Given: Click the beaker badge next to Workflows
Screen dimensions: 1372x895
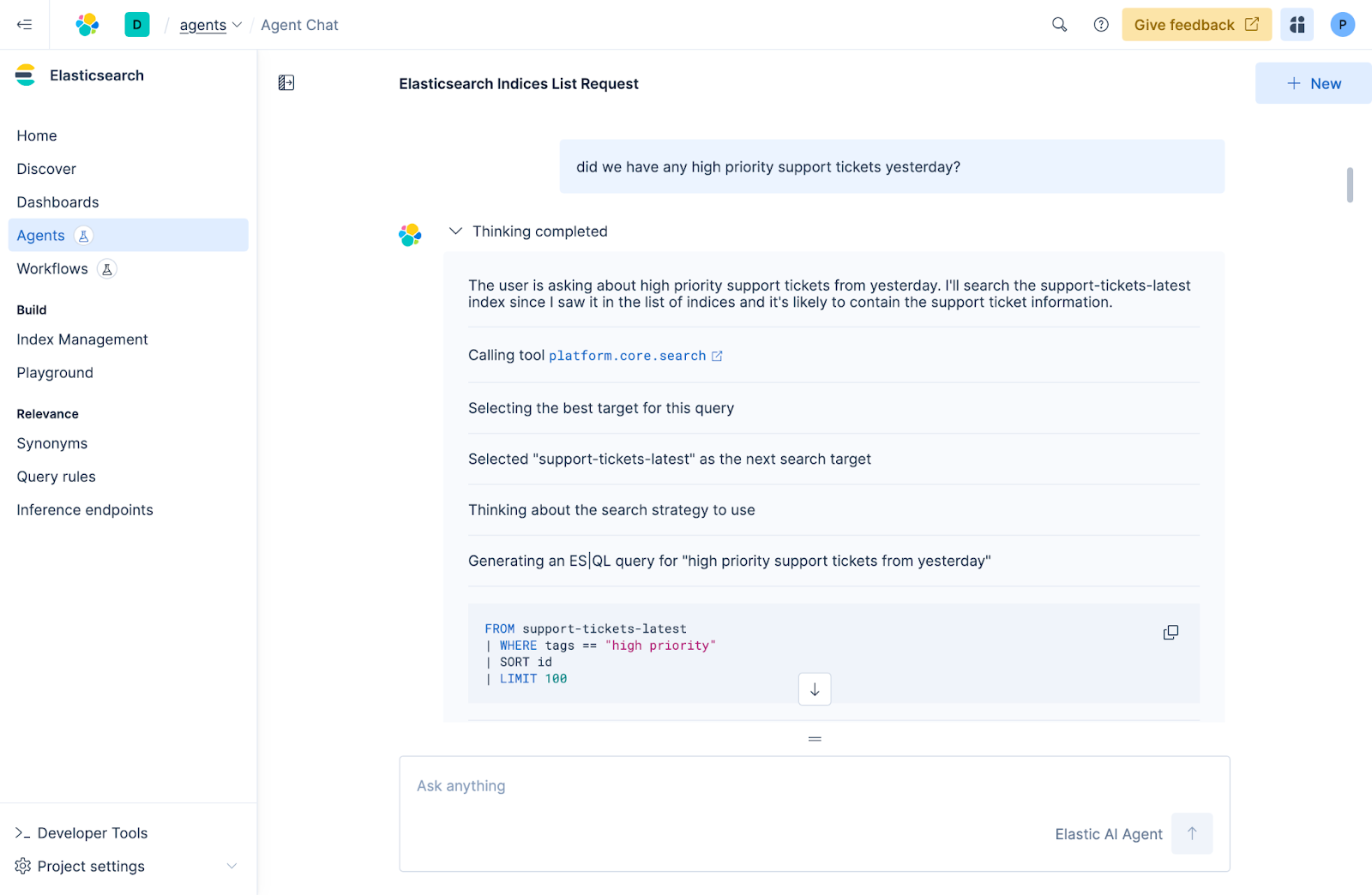Looking at the screenshot, I should (107, 269).
